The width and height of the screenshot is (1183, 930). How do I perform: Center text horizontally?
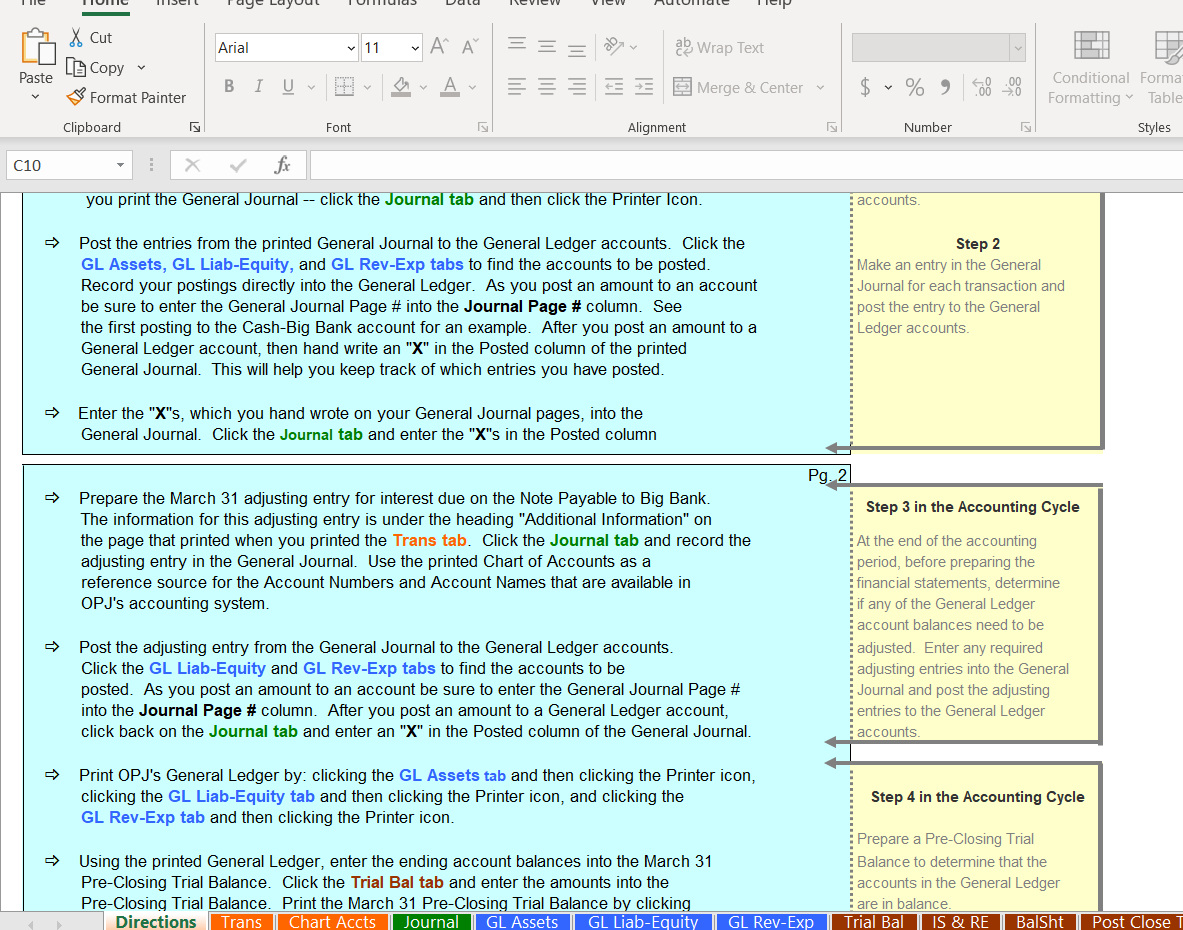547,87
